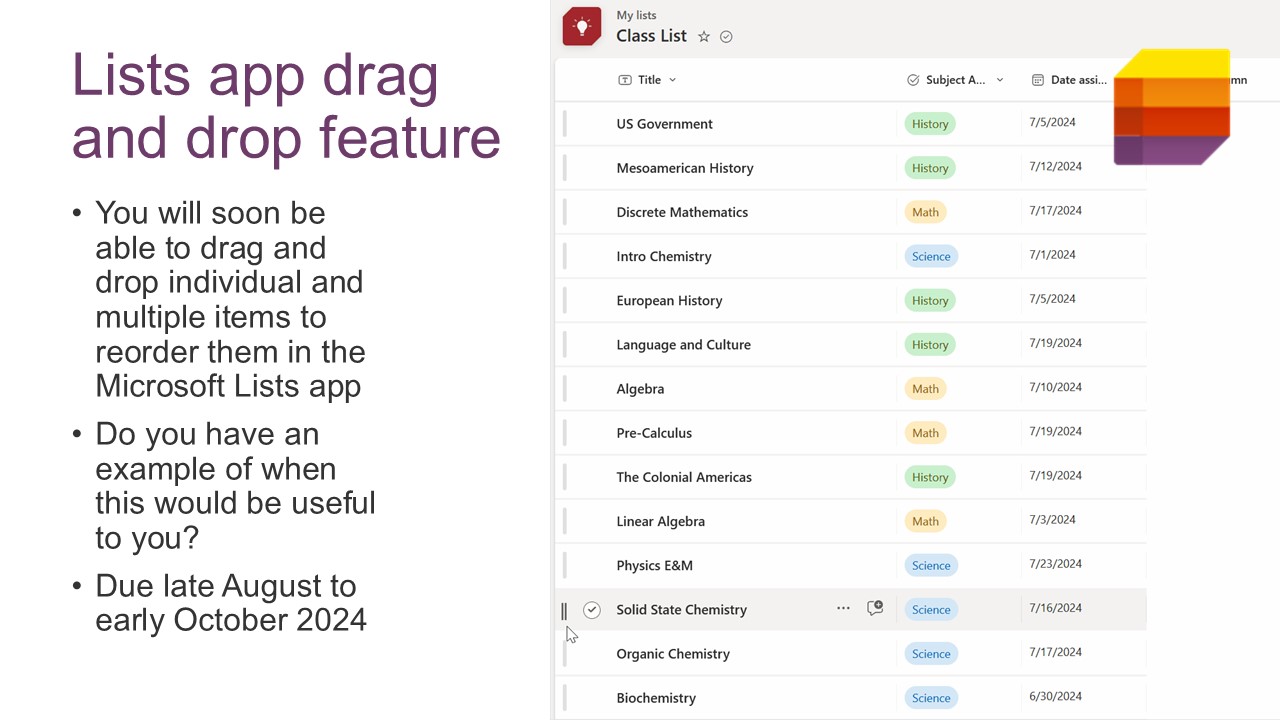This screenshot has width=1280, height=720.
Task: Open the Biochemistry item
Action: (x=656, y=698)
